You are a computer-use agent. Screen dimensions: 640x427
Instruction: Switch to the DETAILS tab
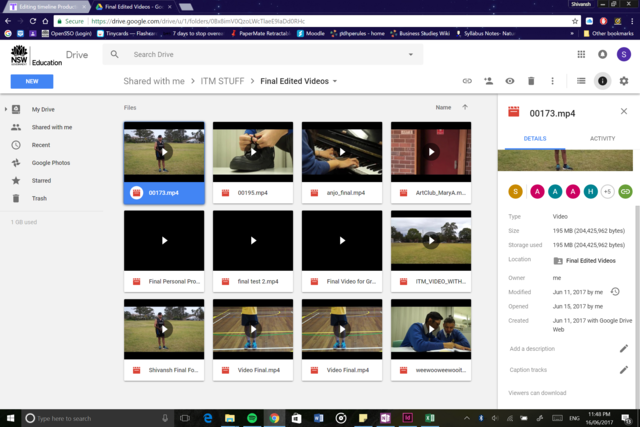[535, 139]
